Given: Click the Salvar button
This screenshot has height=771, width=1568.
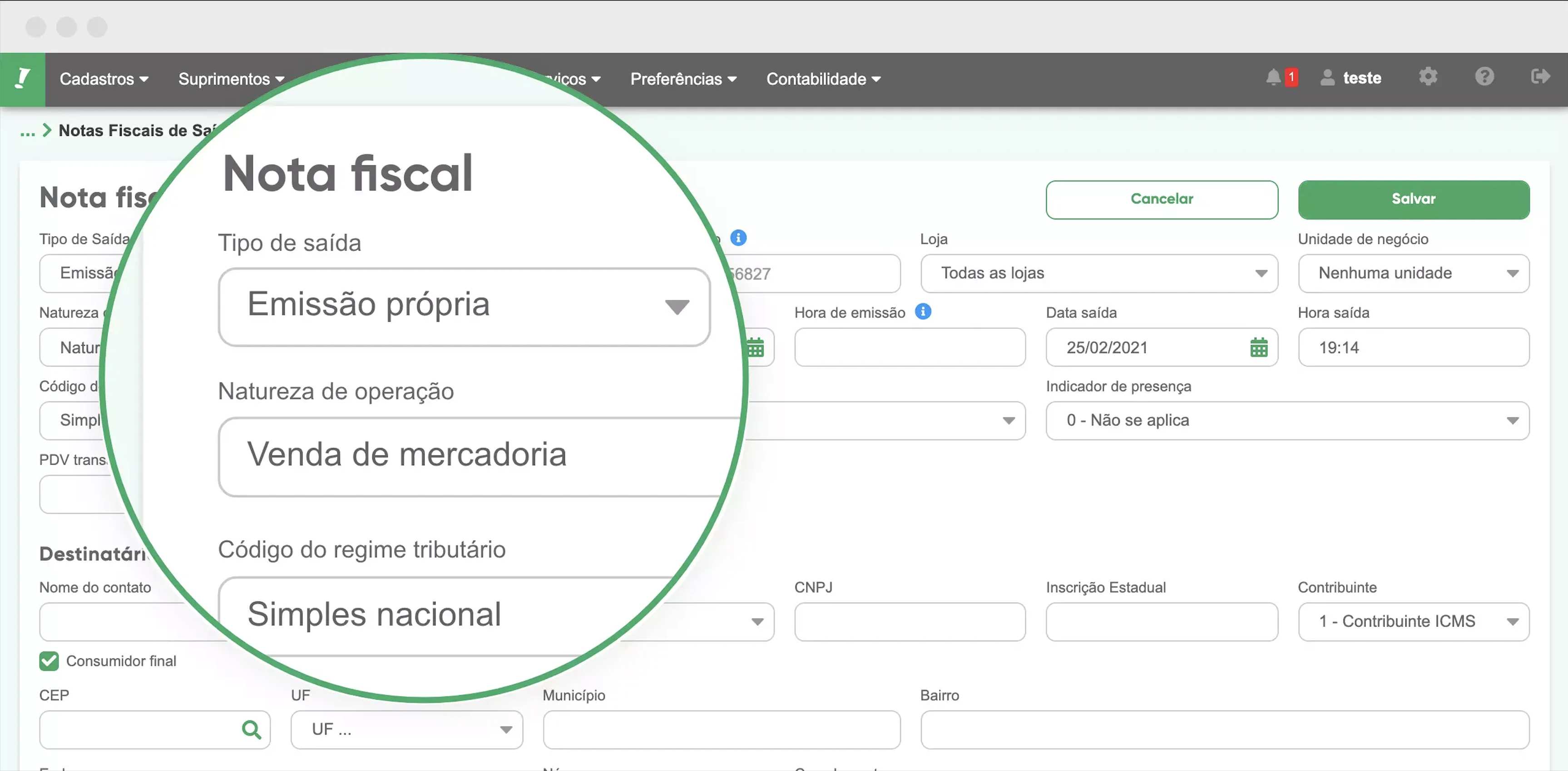Looking at the screenshot, I should click(x=1413, y=199).
